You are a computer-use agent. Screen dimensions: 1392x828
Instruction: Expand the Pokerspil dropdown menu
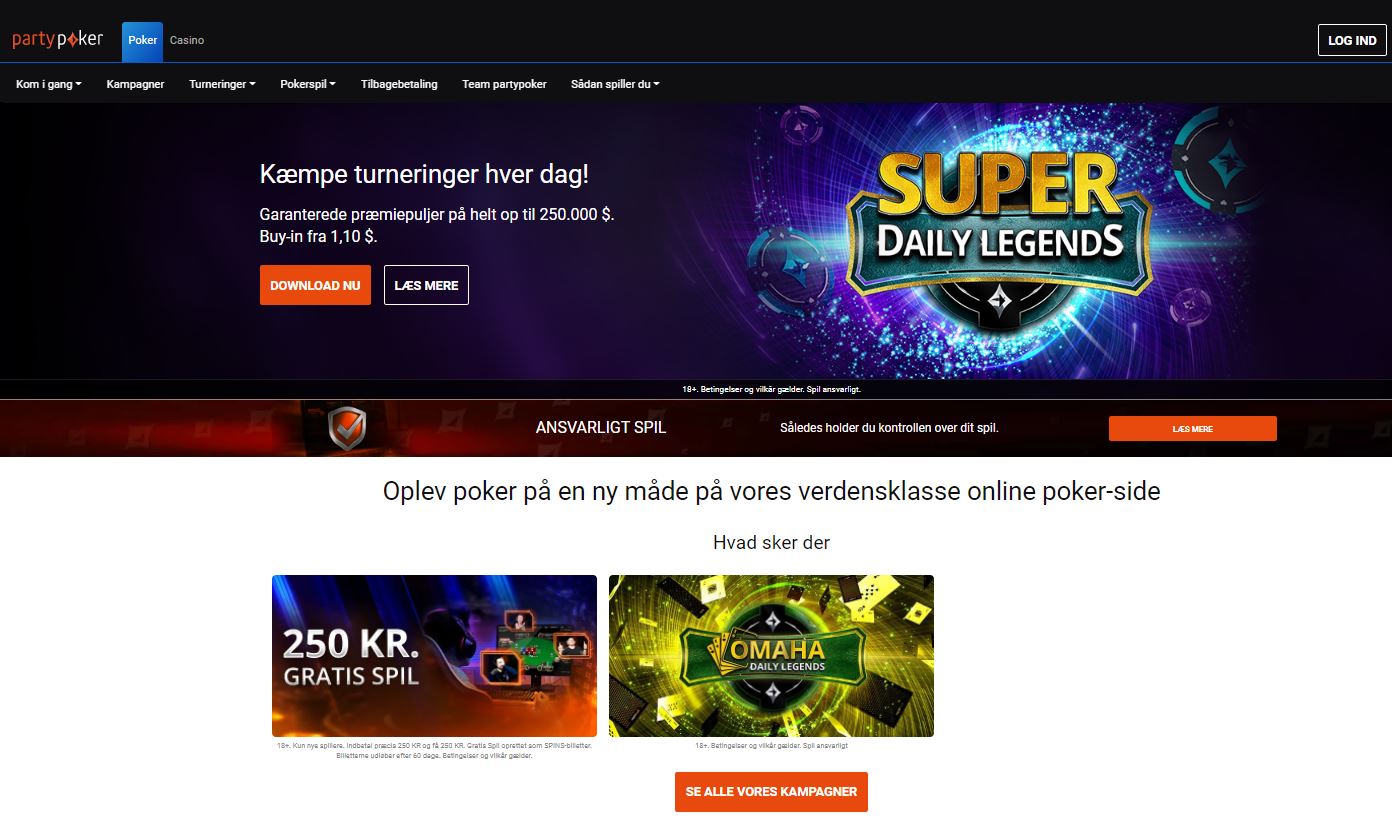tap(308, 84)
